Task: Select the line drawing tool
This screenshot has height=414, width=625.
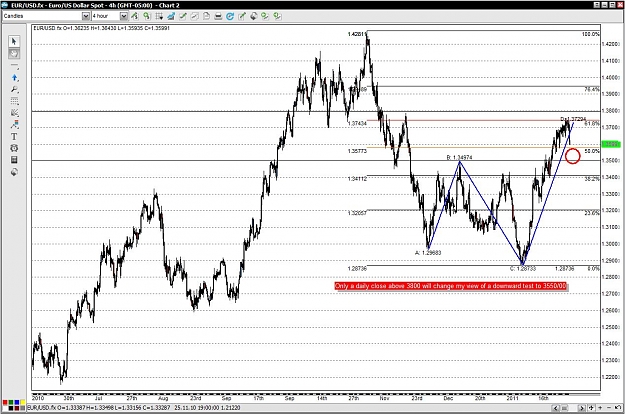Action: (x=14, y=65)
